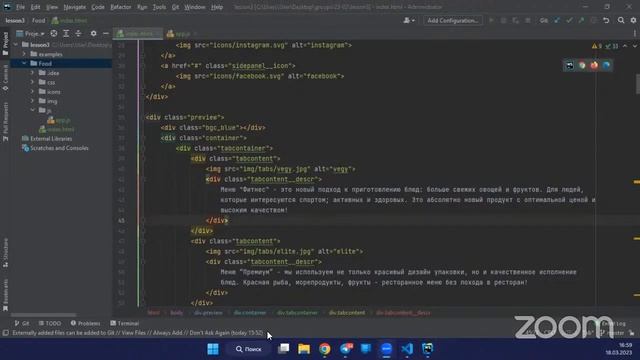Open the Git menu
Image resolution: width=640 pixels, height=360 pixels.
[175, 7]
